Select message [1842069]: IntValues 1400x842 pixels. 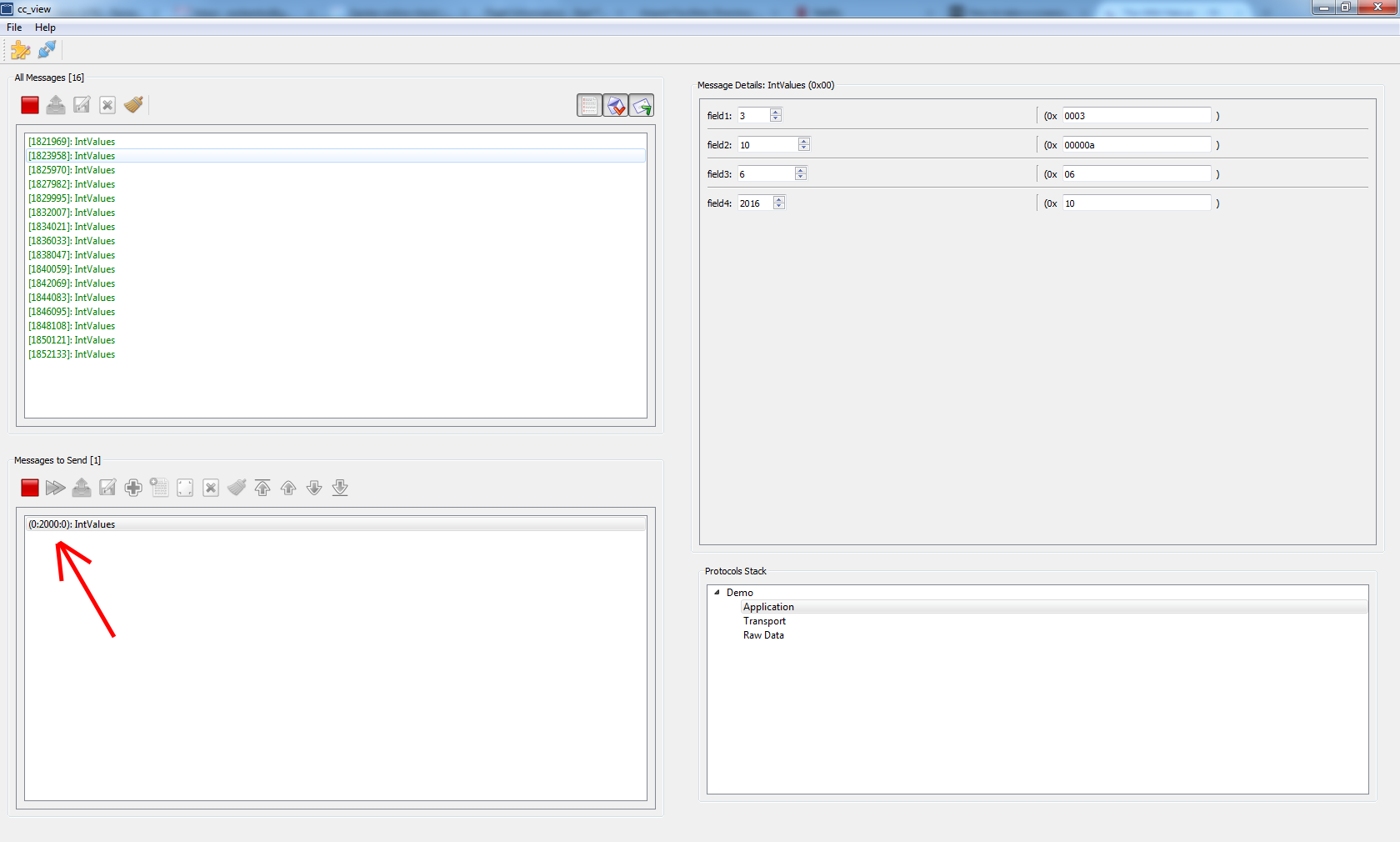pyautogui.click(x=335, y=283)
